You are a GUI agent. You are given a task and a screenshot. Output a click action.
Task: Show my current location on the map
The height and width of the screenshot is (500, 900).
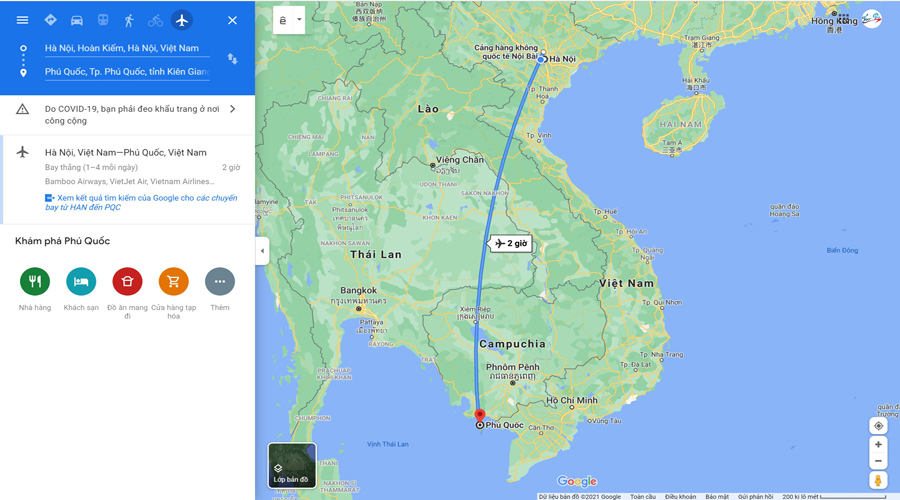(x=878, y=426)
